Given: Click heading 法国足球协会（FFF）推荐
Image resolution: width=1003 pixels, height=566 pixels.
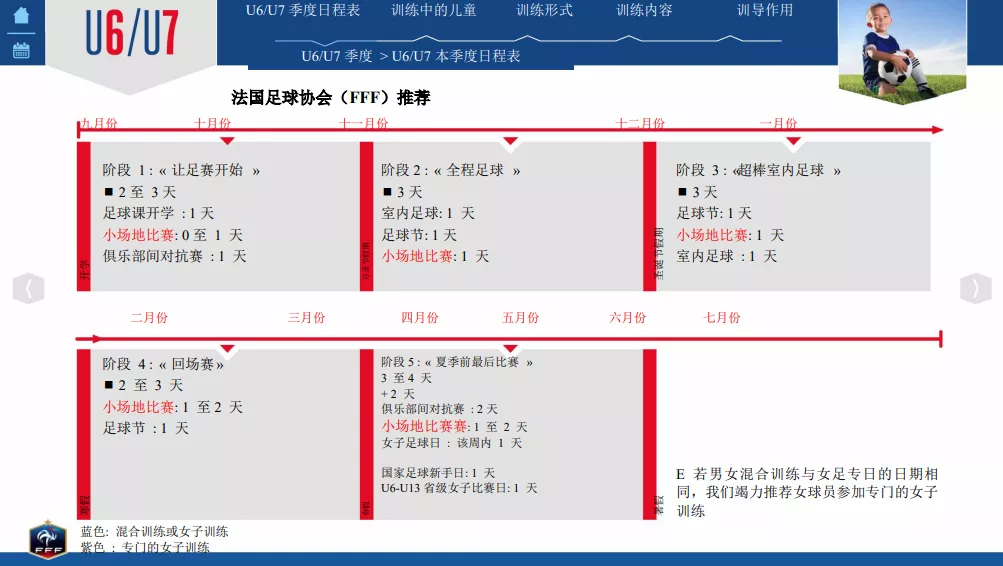Looking at the screenshot, I should pos(331,98).
